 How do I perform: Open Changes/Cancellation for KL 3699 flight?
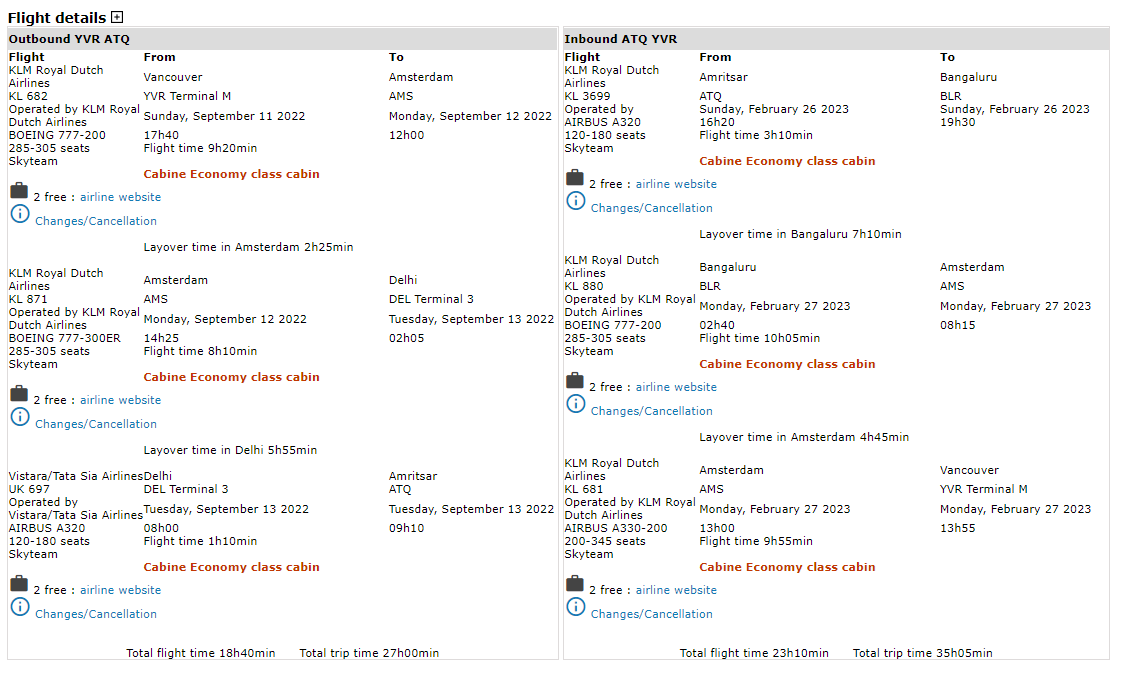652,208
